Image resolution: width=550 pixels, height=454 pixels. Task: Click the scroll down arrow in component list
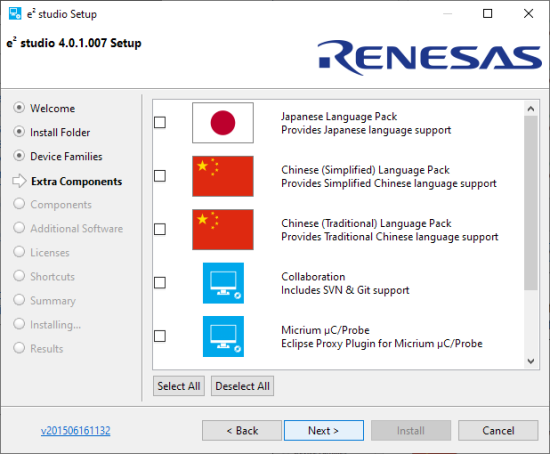point(531,361)
